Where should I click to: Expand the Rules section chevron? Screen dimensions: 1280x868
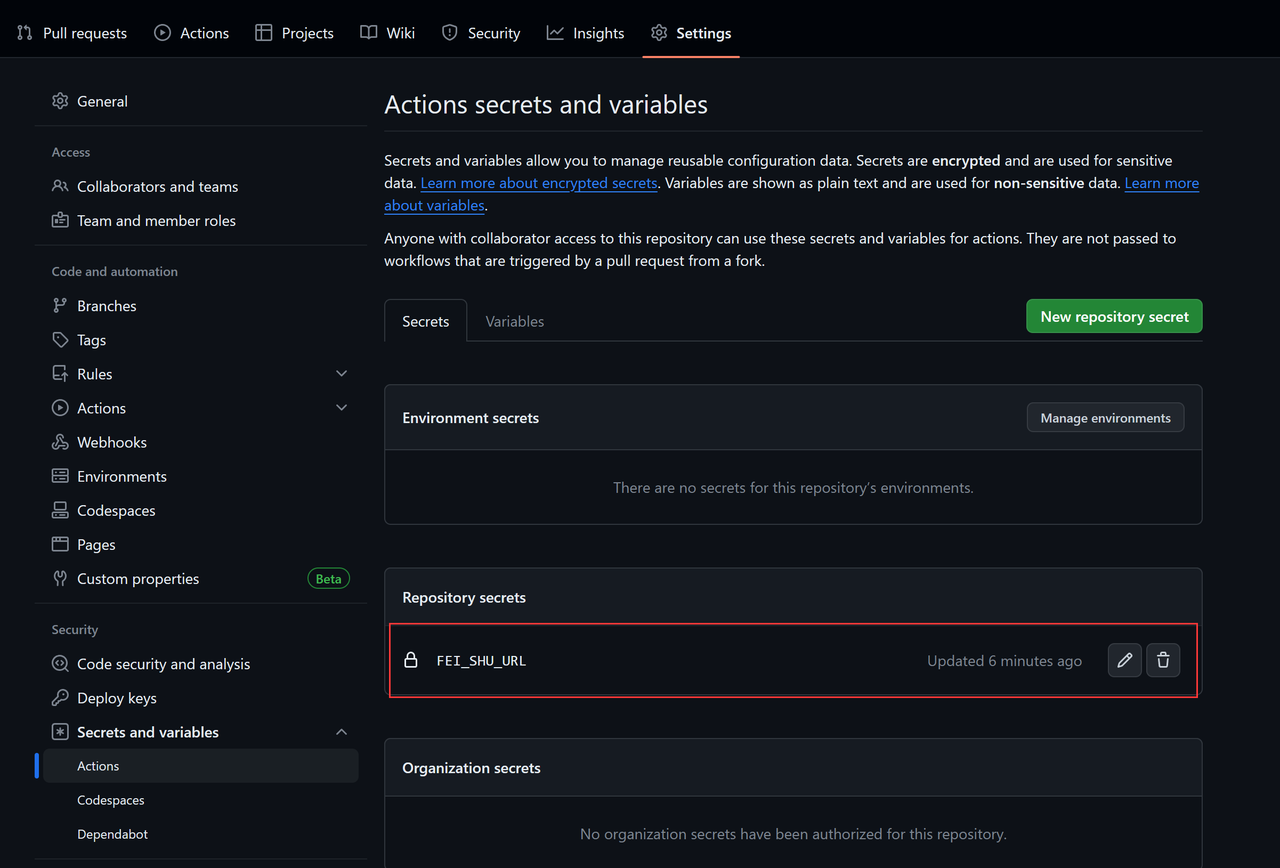341,373
